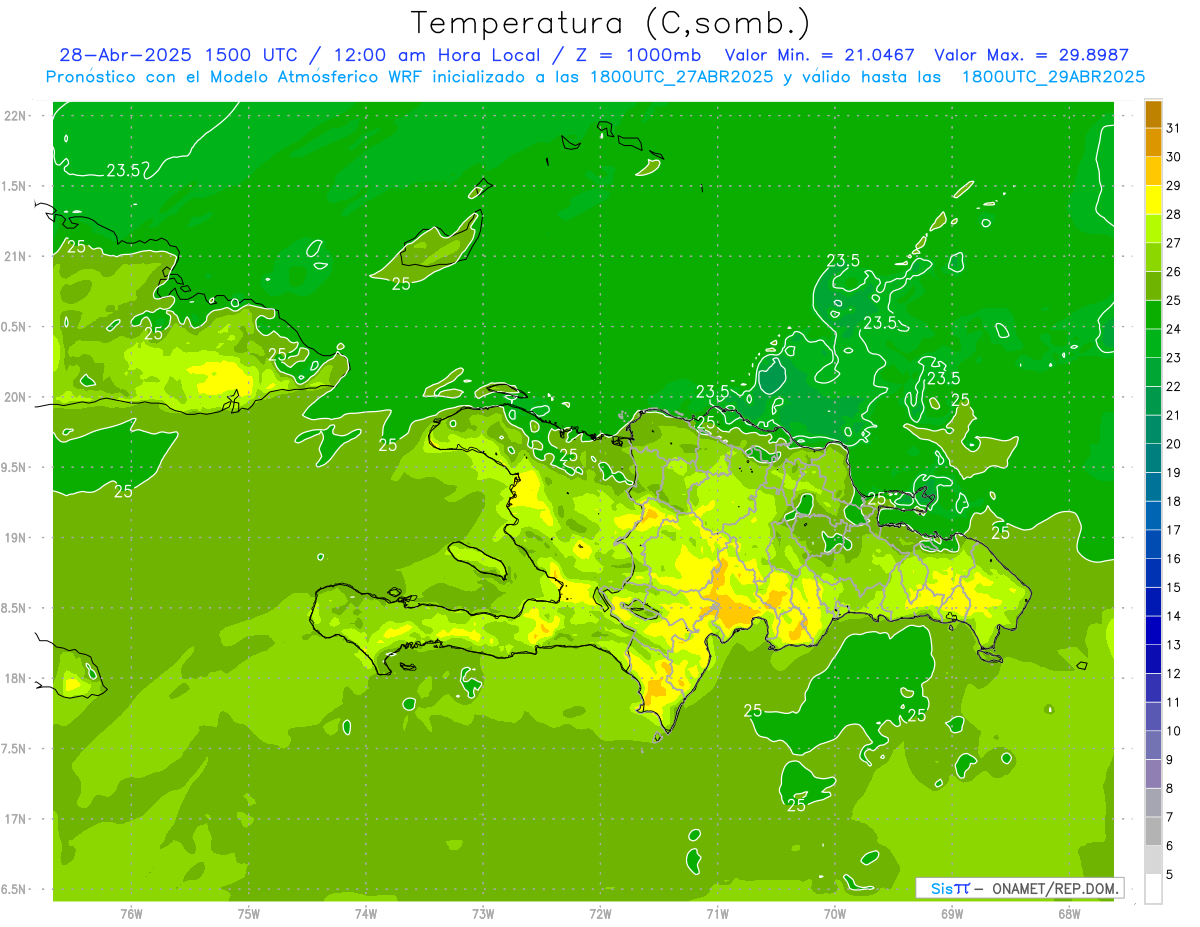
Task: Click colorbar label '8'
Action: (1170, 789)
